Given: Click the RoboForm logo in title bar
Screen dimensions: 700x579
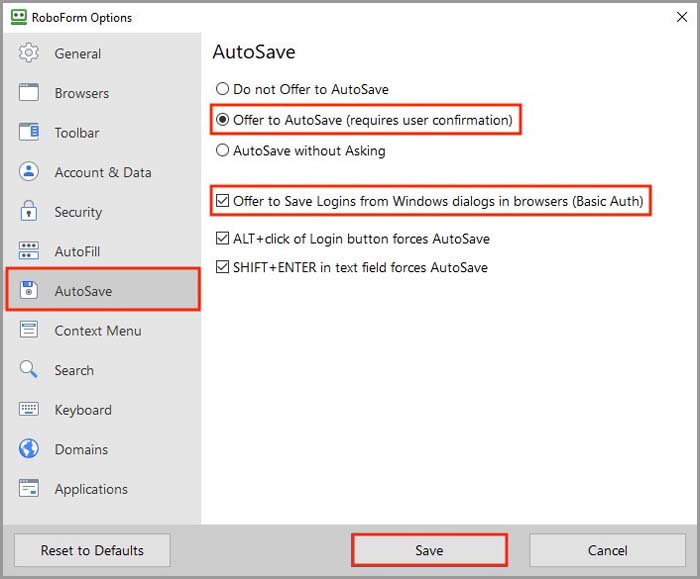Looking at the screenshot, I should pyautogui.click(x=19, y=17).
